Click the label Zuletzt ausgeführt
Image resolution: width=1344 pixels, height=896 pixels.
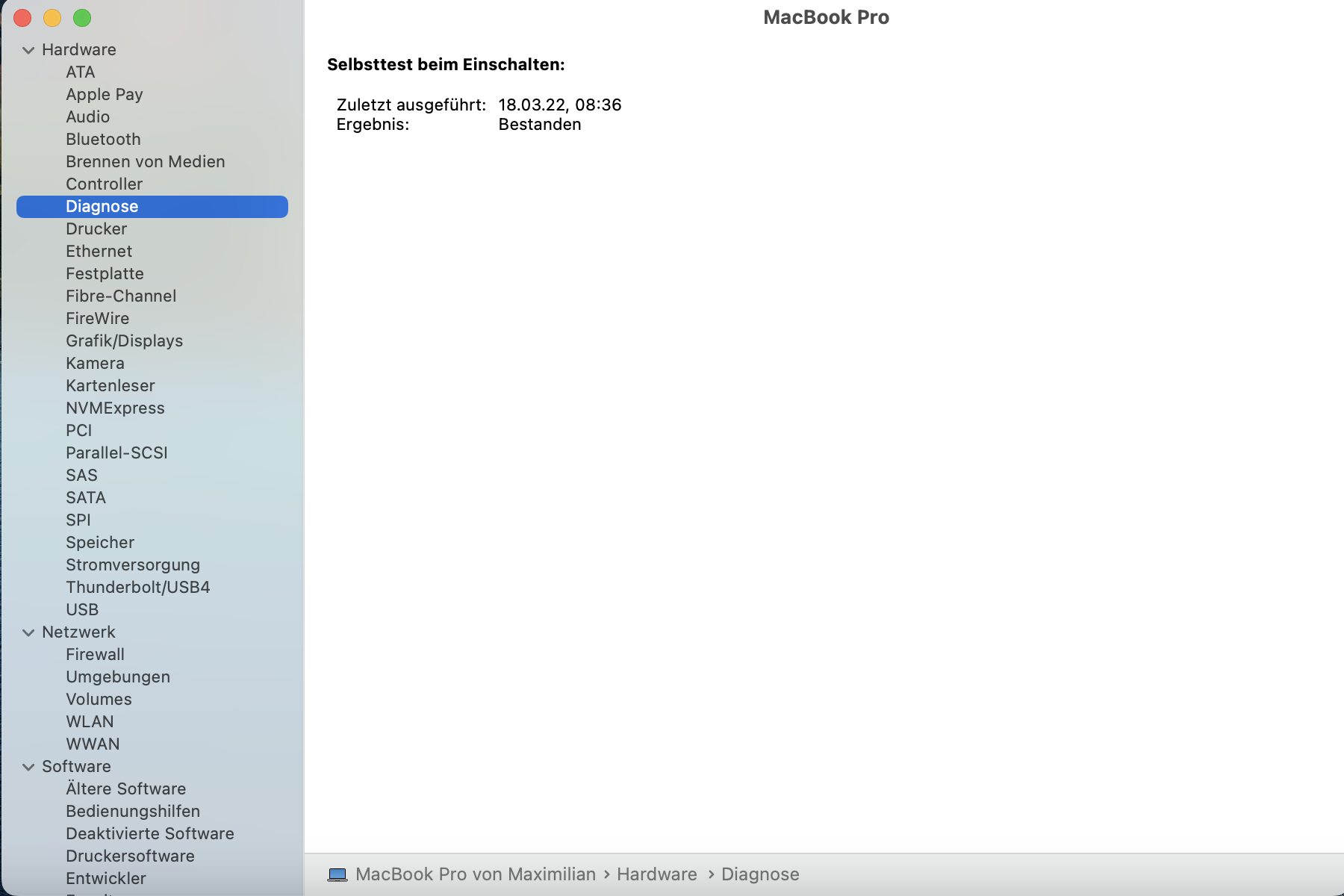click(x=411, y=105)
